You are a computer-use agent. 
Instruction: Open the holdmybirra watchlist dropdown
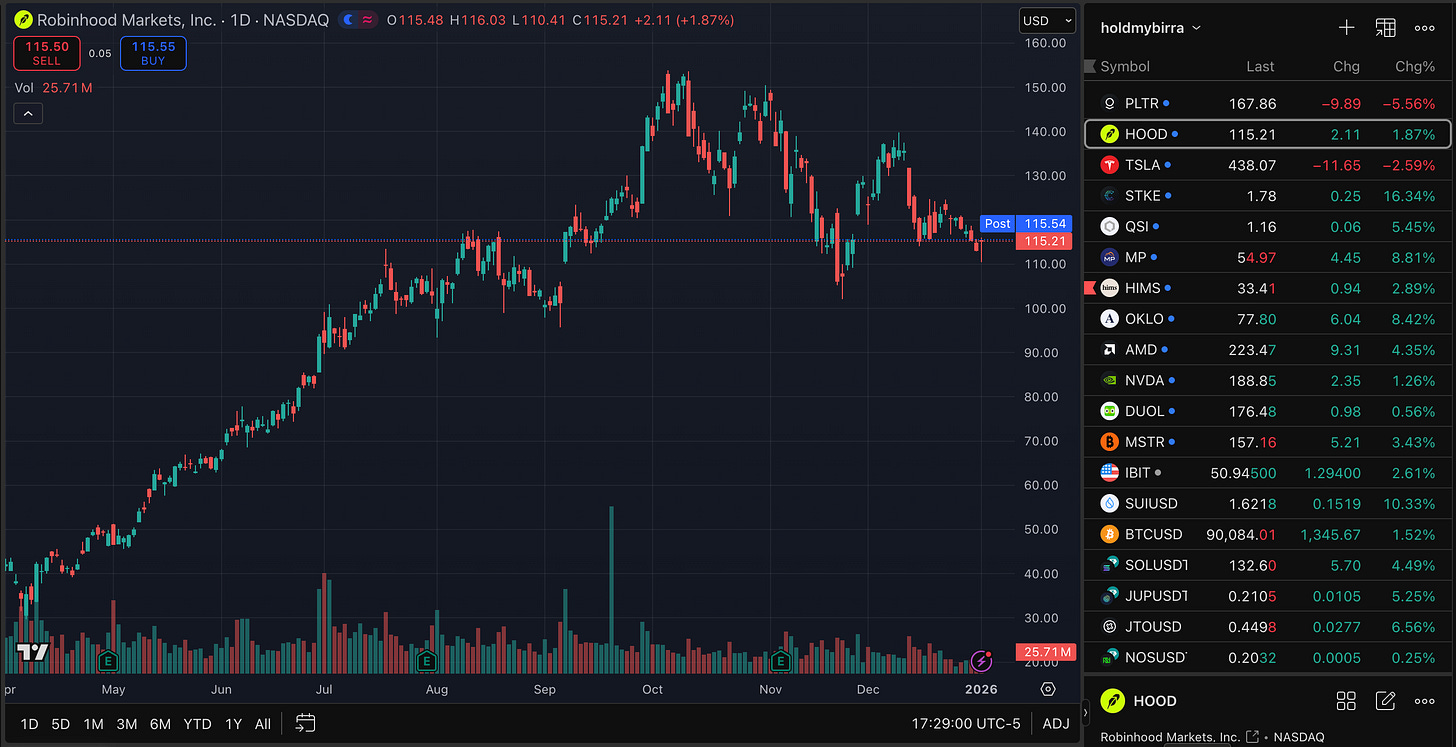1150,28
